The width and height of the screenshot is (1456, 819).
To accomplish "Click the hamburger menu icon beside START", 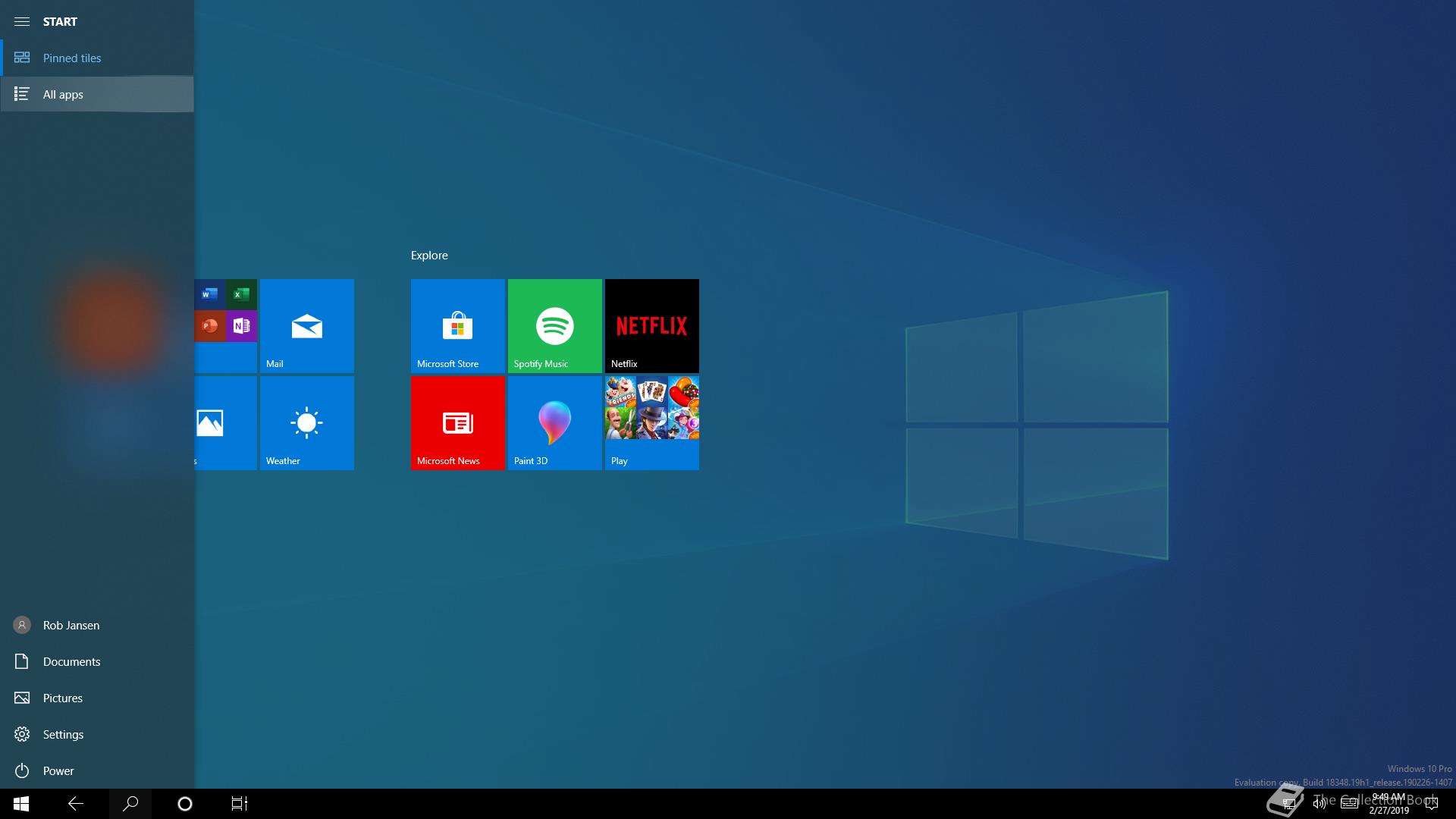I will click(x=22, y=21).
